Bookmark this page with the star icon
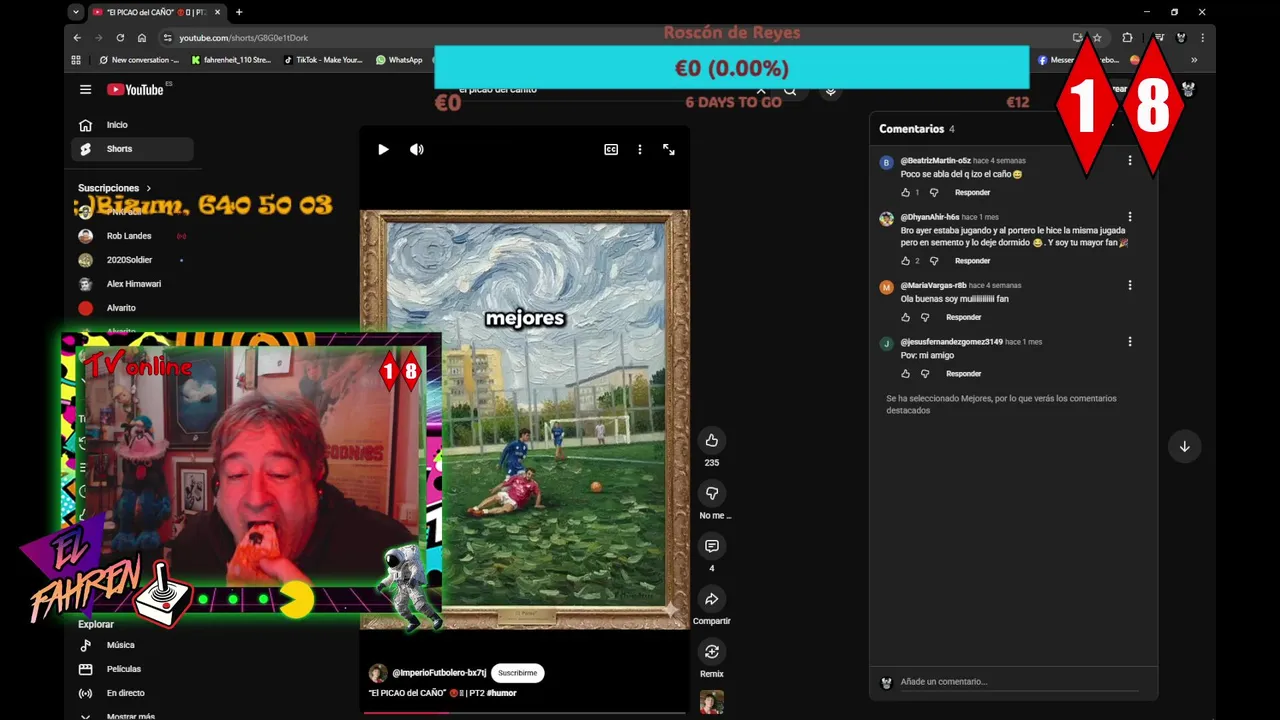The width and height of the screenshot is (1280, 720). (1097, 38)
